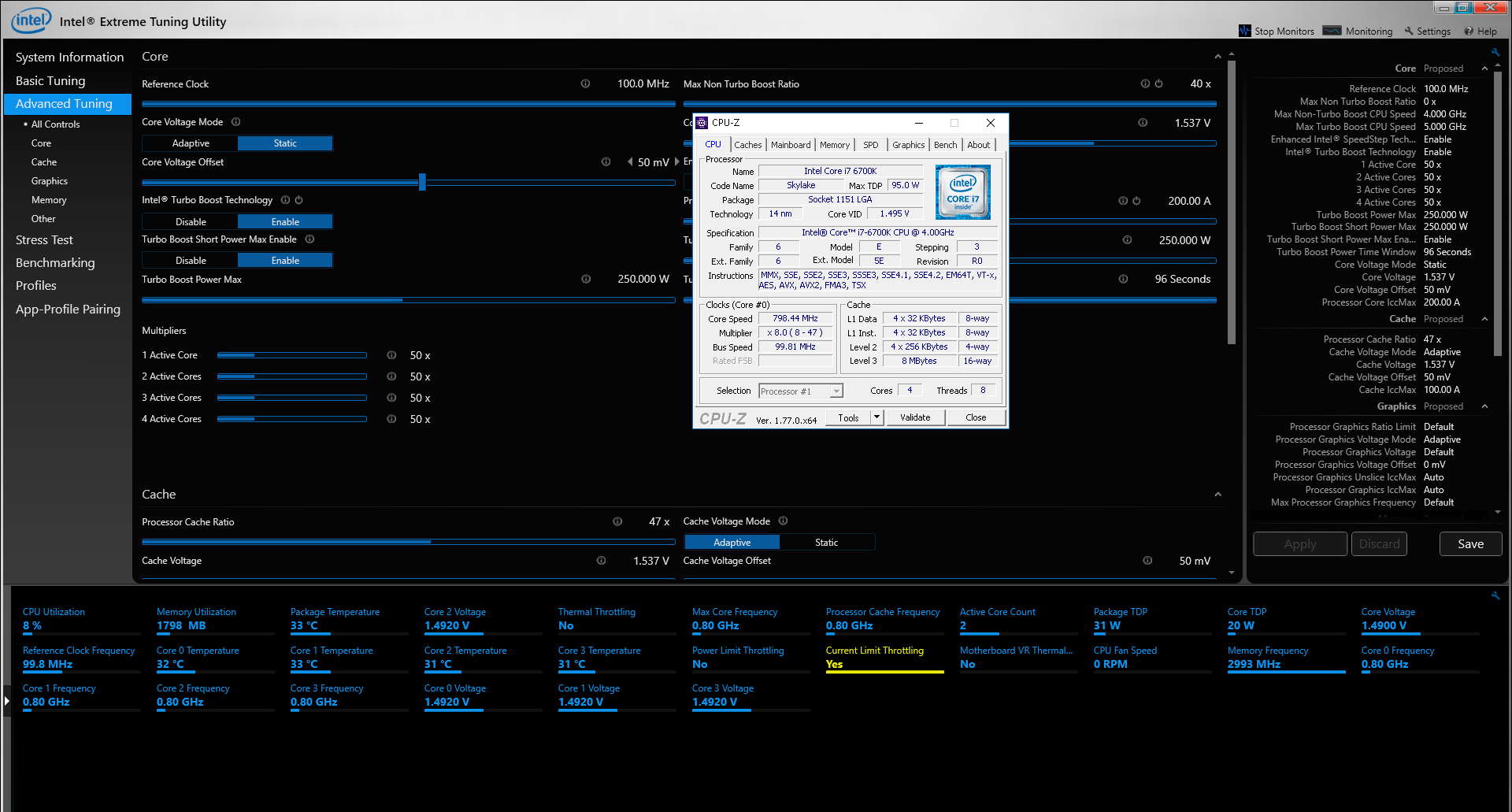
Task: Click the power icon beside Max Non Turbo Boost Ratio
Action: (1158, 83)
